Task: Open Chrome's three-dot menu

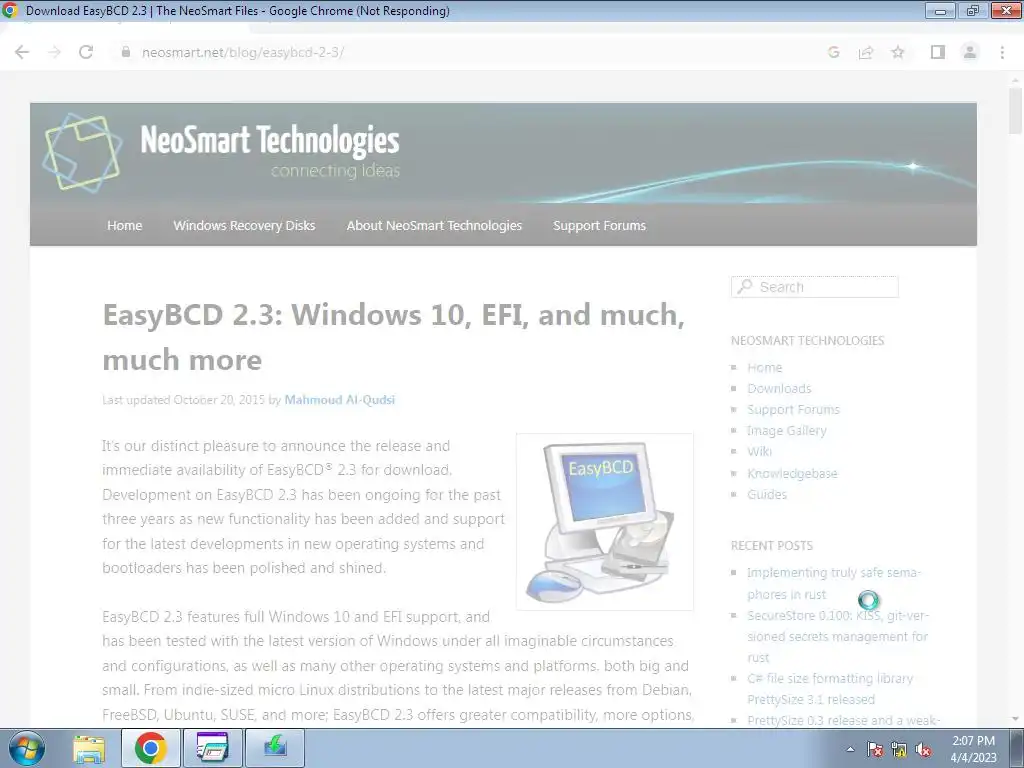Action: [1002, 52]
